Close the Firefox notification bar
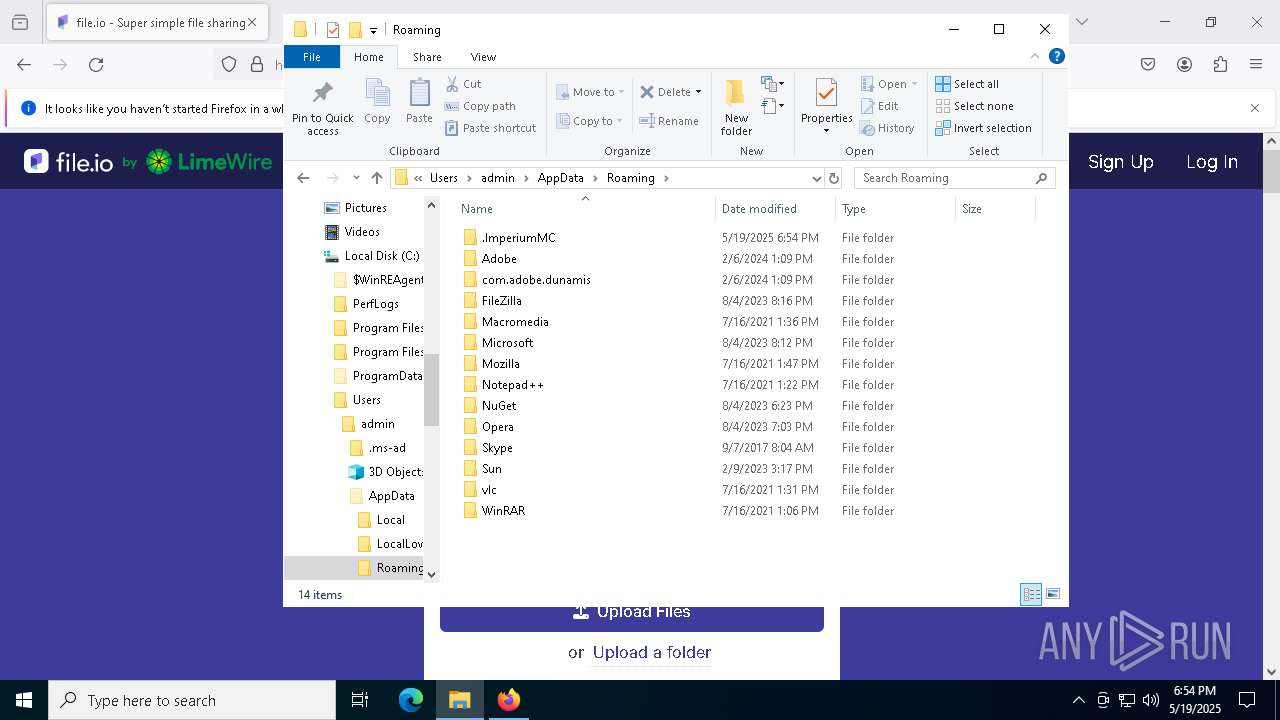The image size is (1280, 720). (1255, 108)
